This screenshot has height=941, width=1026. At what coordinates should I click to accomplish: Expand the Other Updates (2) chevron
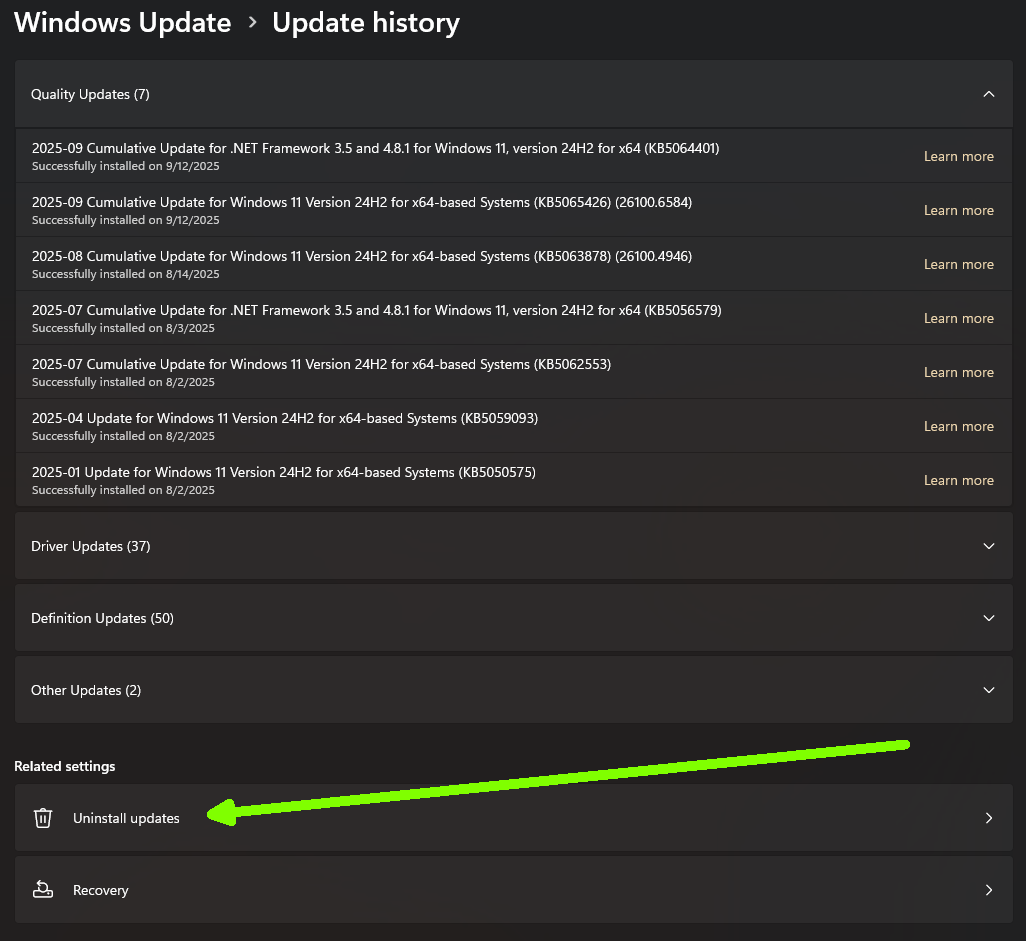989,690
